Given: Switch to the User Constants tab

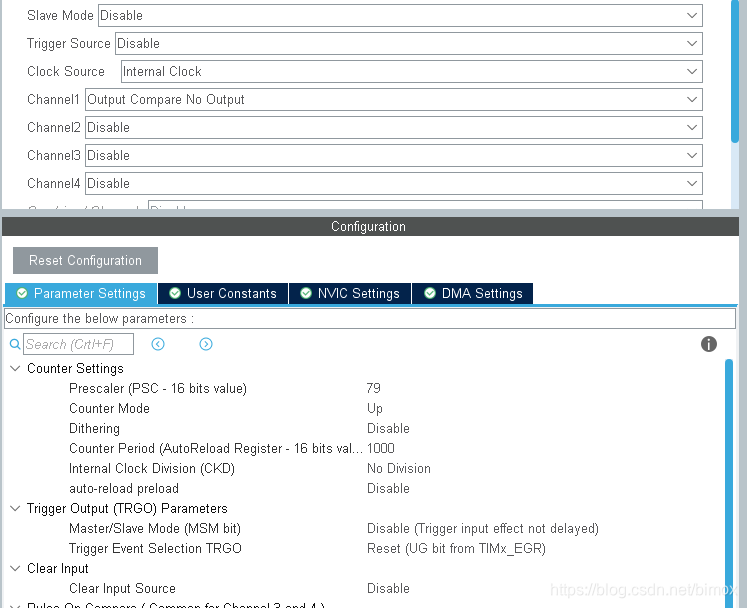Looking at the screenshot, I should pyautogui.click(x=223, y=294).
